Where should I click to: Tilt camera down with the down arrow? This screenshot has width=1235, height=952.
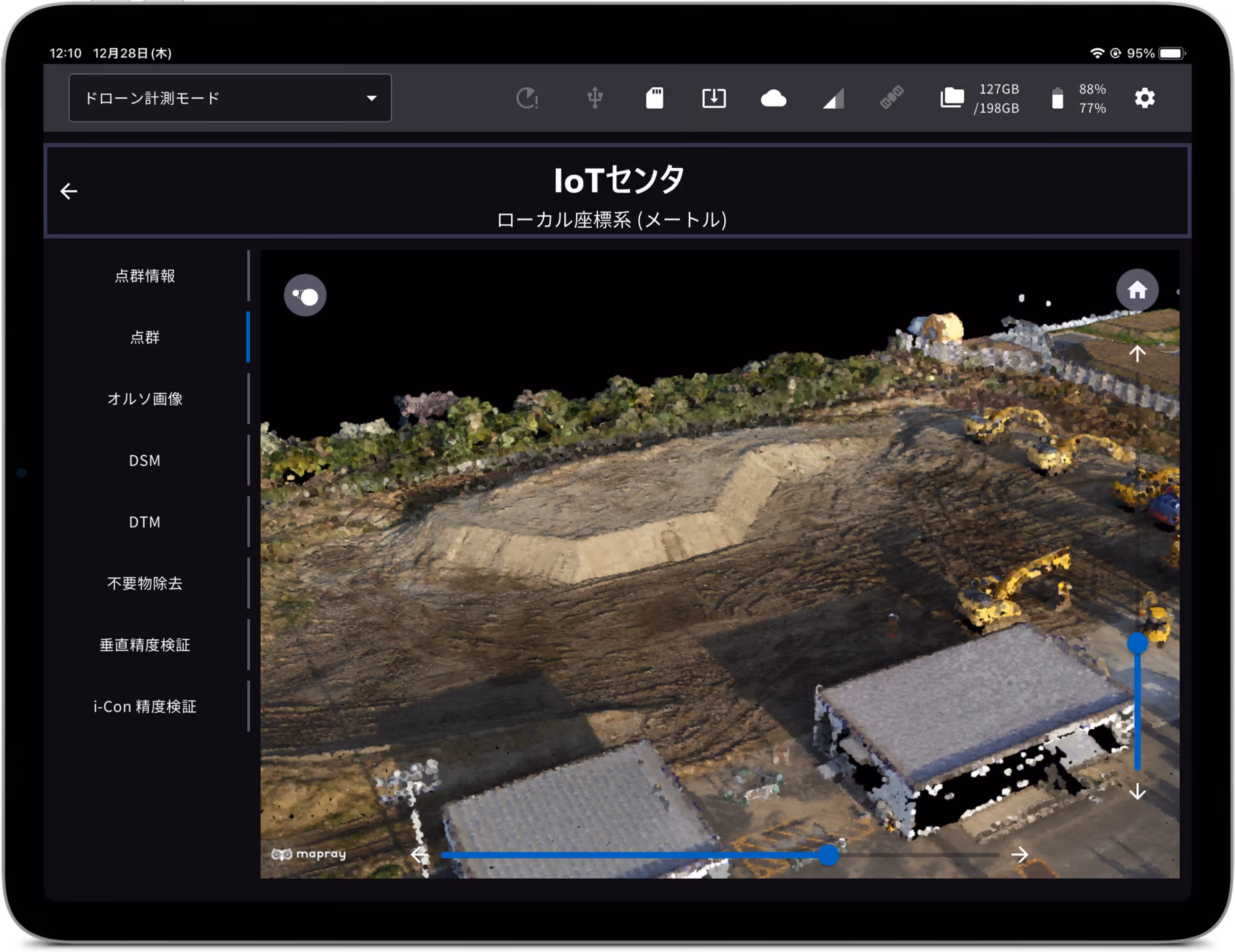(1137, 791)
